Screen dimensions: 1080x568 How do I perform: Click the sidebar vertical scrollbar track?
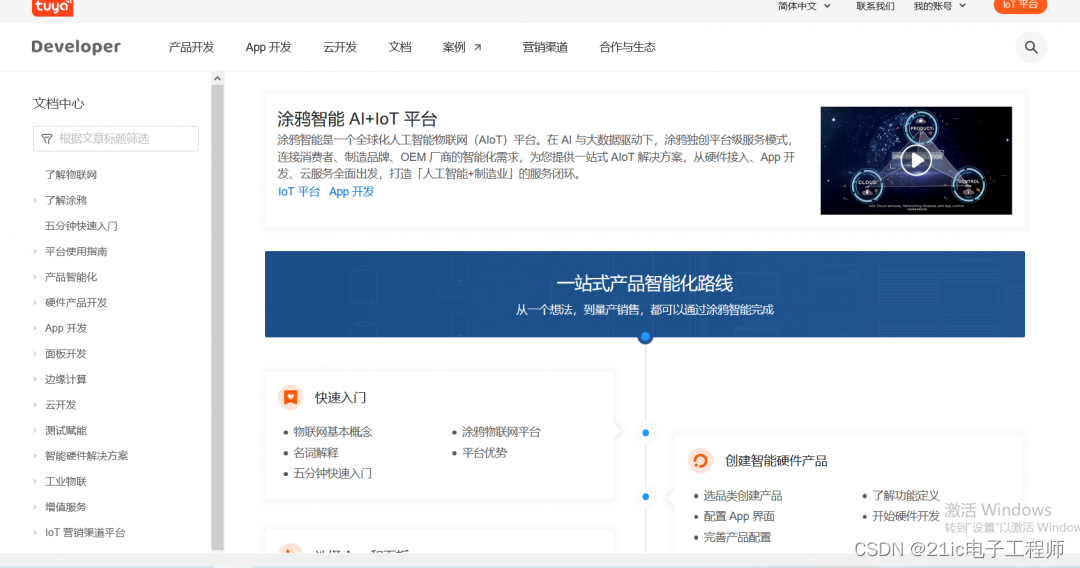click(218, 317)
